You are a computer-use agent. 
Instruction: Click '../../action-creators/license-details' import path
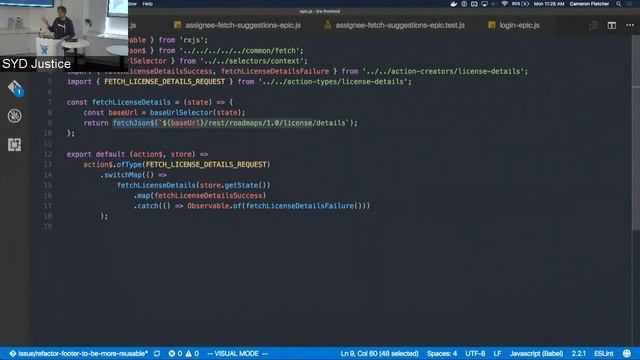(x=443, y=71)
